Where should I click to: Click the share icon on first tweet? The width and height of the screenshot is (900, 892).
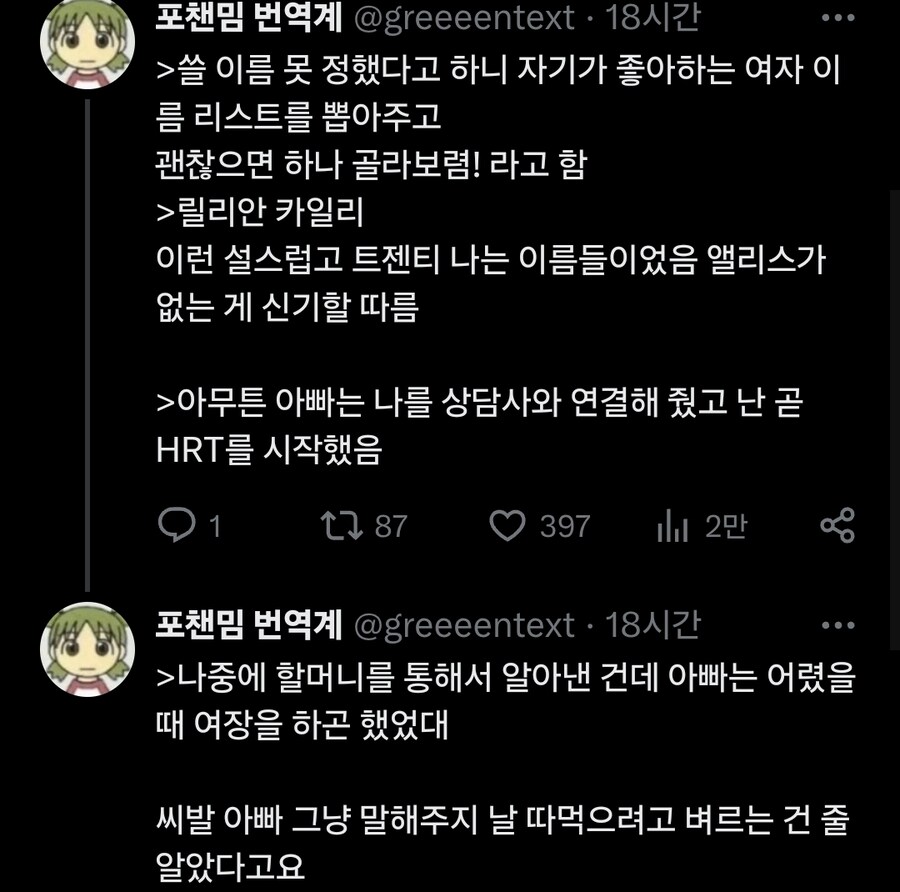[836, 525]
